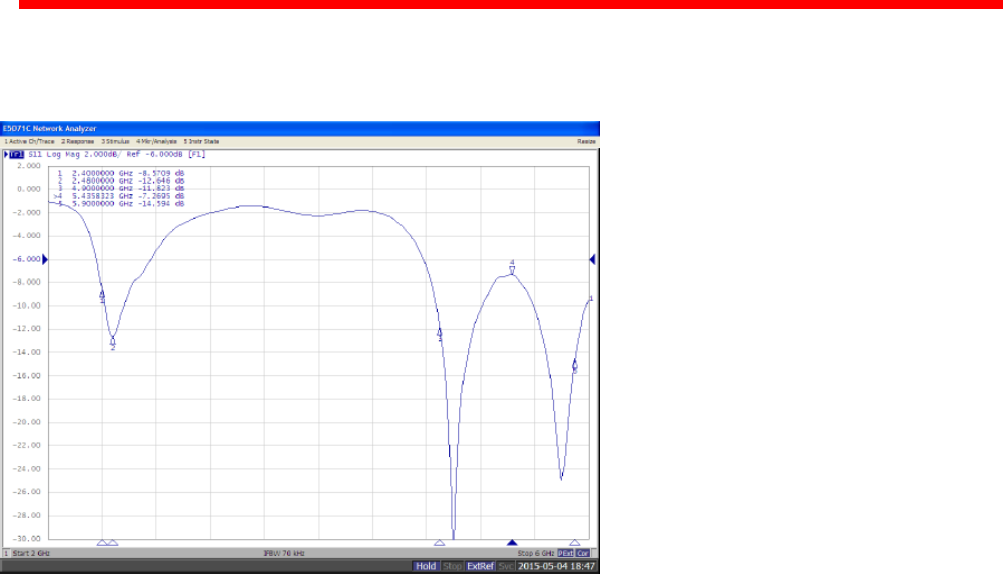The height and width of the screenshot is (574, 1003).
Task: Click marker 5 on the trace
Action: click(x=574, y=367)
